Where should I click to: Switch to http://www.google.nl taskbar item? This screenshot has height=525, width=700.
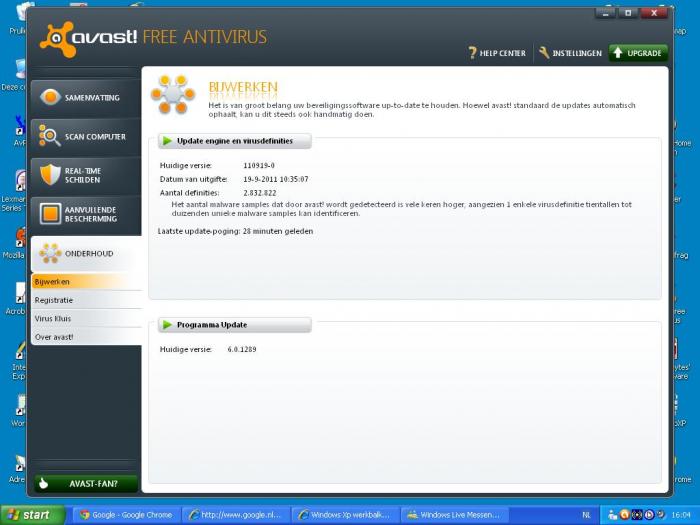click(236, 515)
